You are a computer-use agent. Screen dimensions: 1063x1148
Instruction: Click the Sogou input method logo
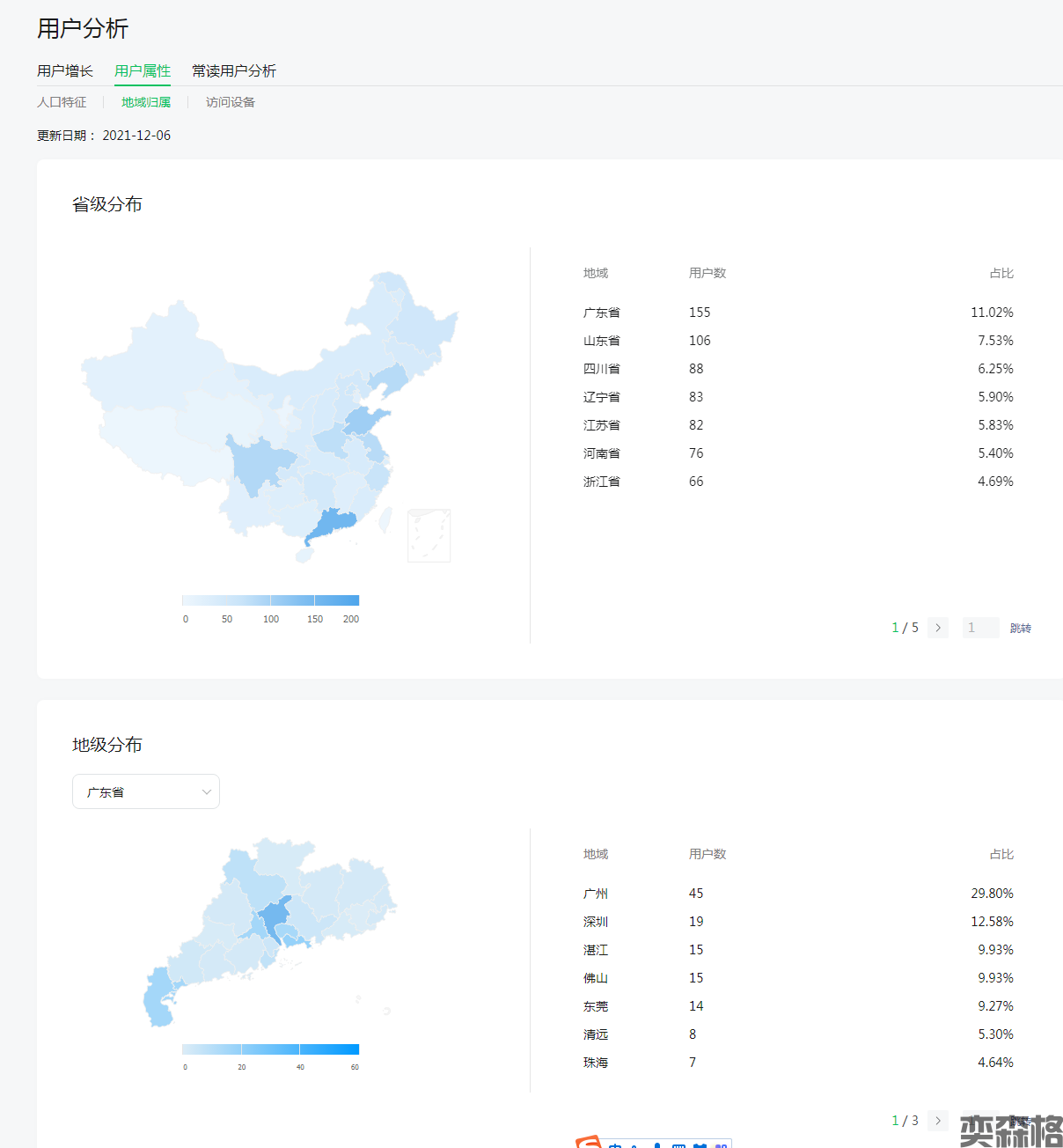click(x=588, y=1143)
